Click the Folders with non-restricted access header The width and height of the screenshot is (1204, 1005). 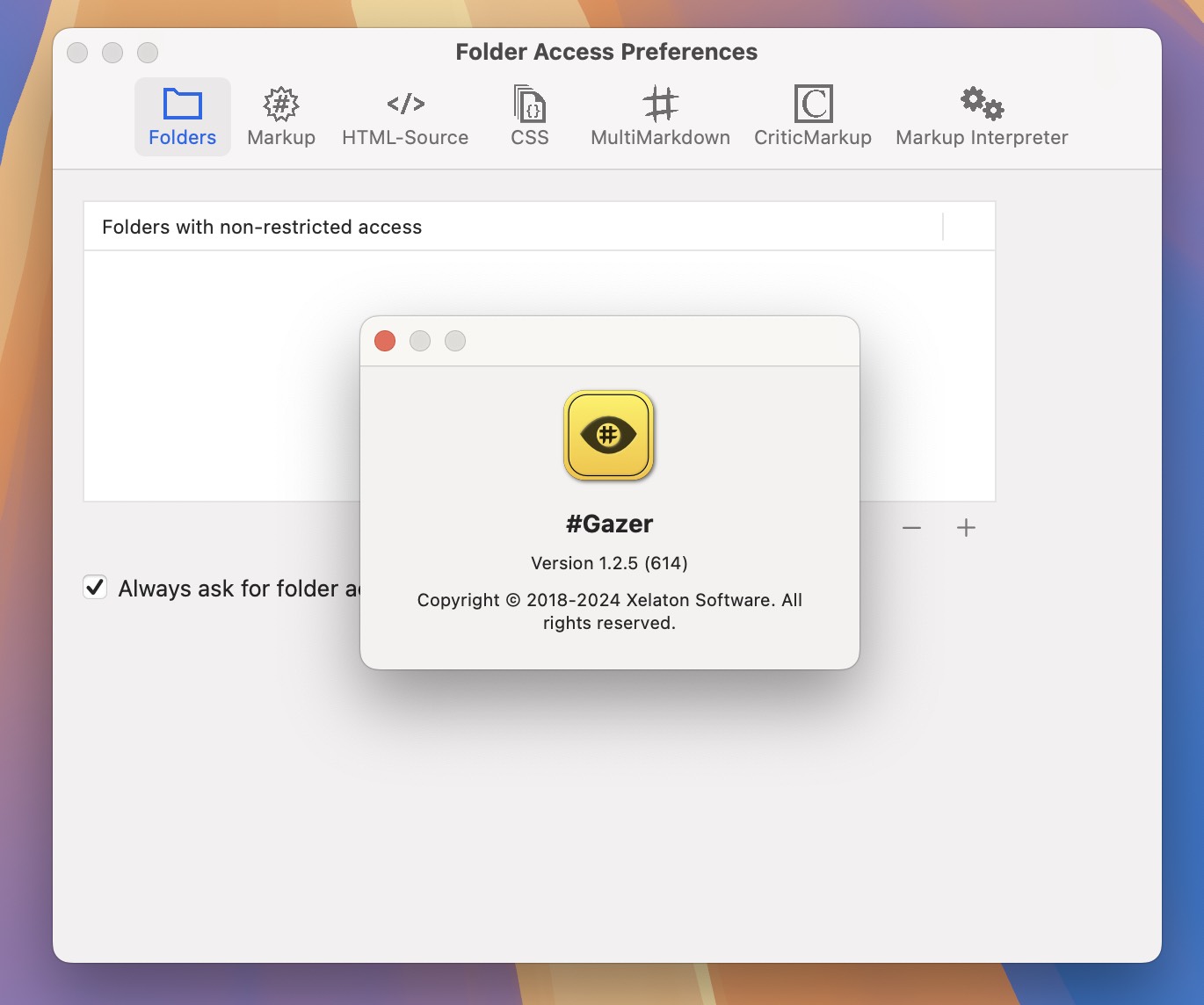[x=513, y=227]
